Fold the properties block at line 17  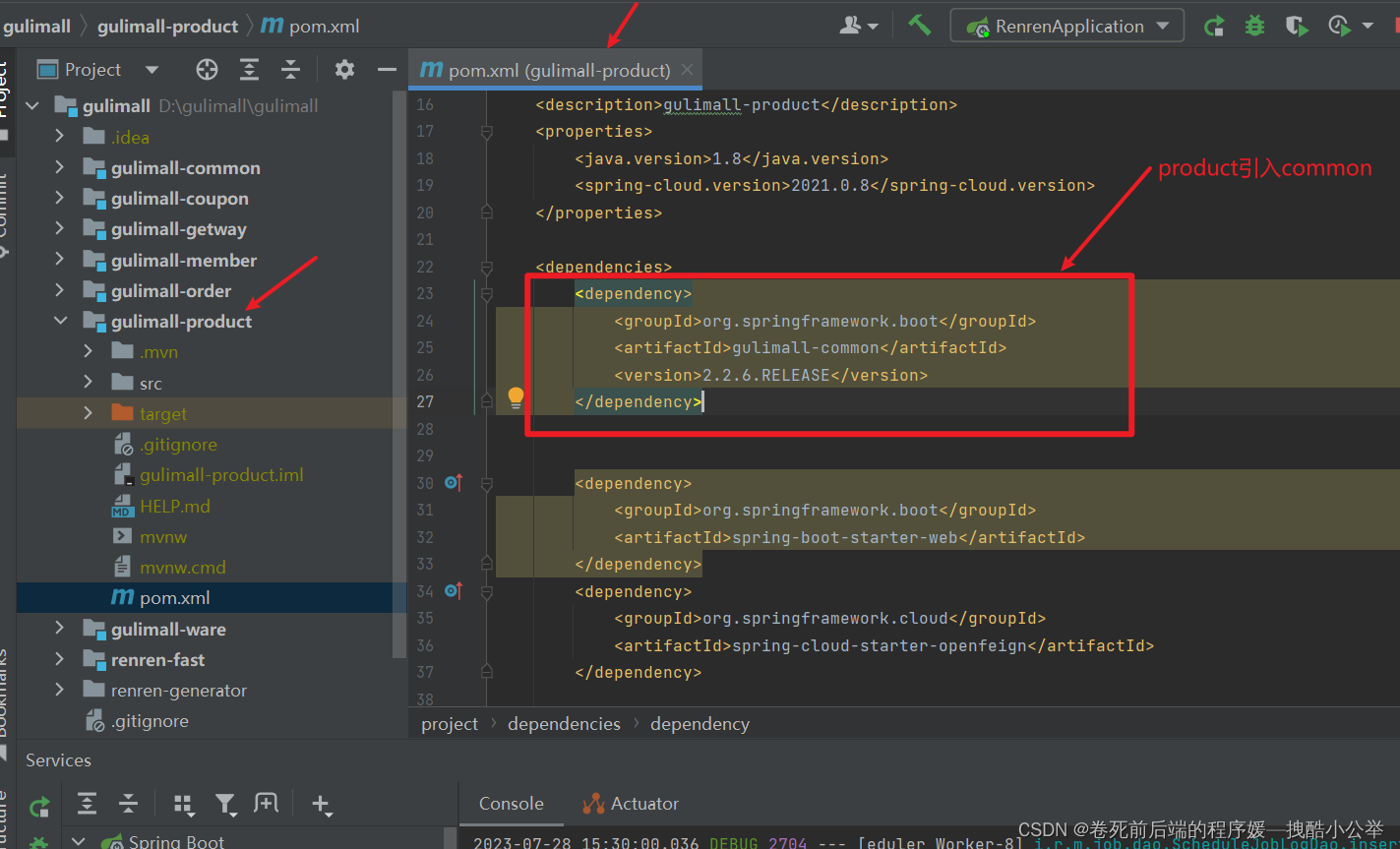tap(486, 131)
